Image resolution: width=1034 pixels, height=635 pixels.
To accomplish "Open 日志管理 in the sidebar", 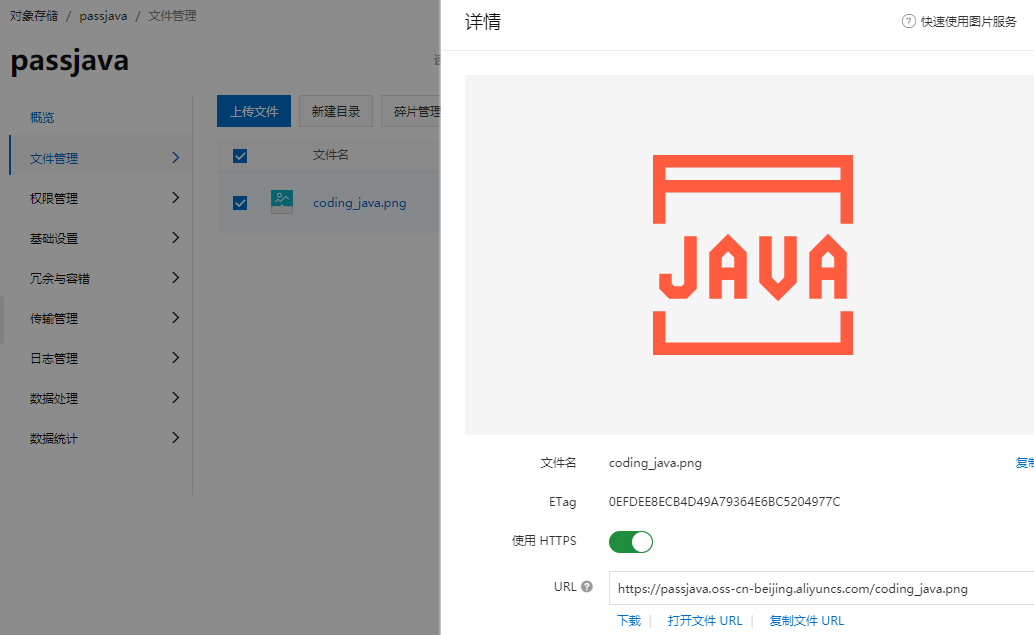I will [54, 358].
